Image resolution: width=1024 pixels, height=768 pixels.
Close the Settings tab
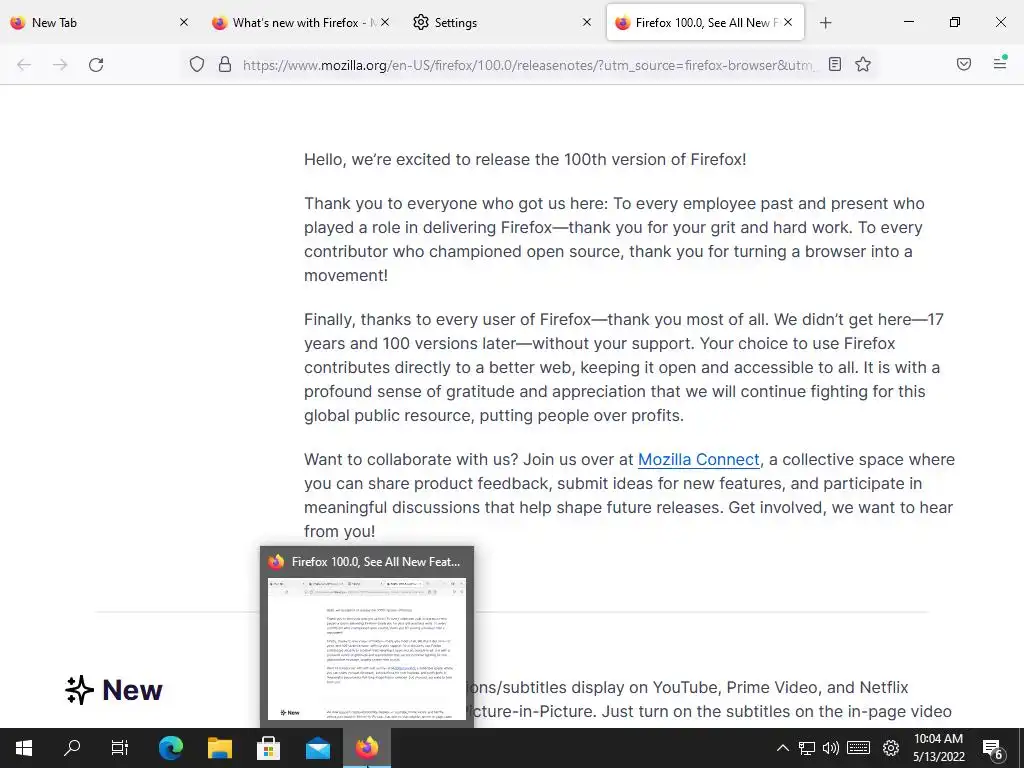coord(586,22)
